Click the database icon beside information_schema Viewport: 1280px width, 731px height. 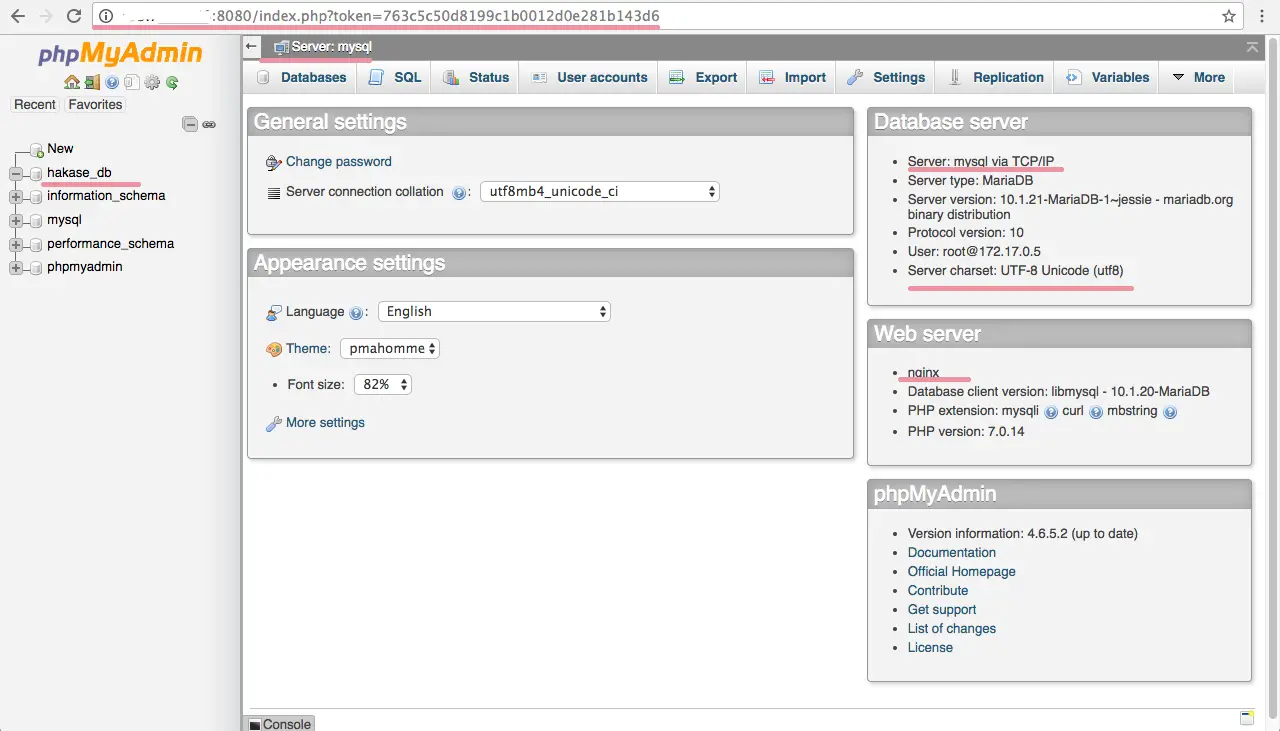(36, 197)
